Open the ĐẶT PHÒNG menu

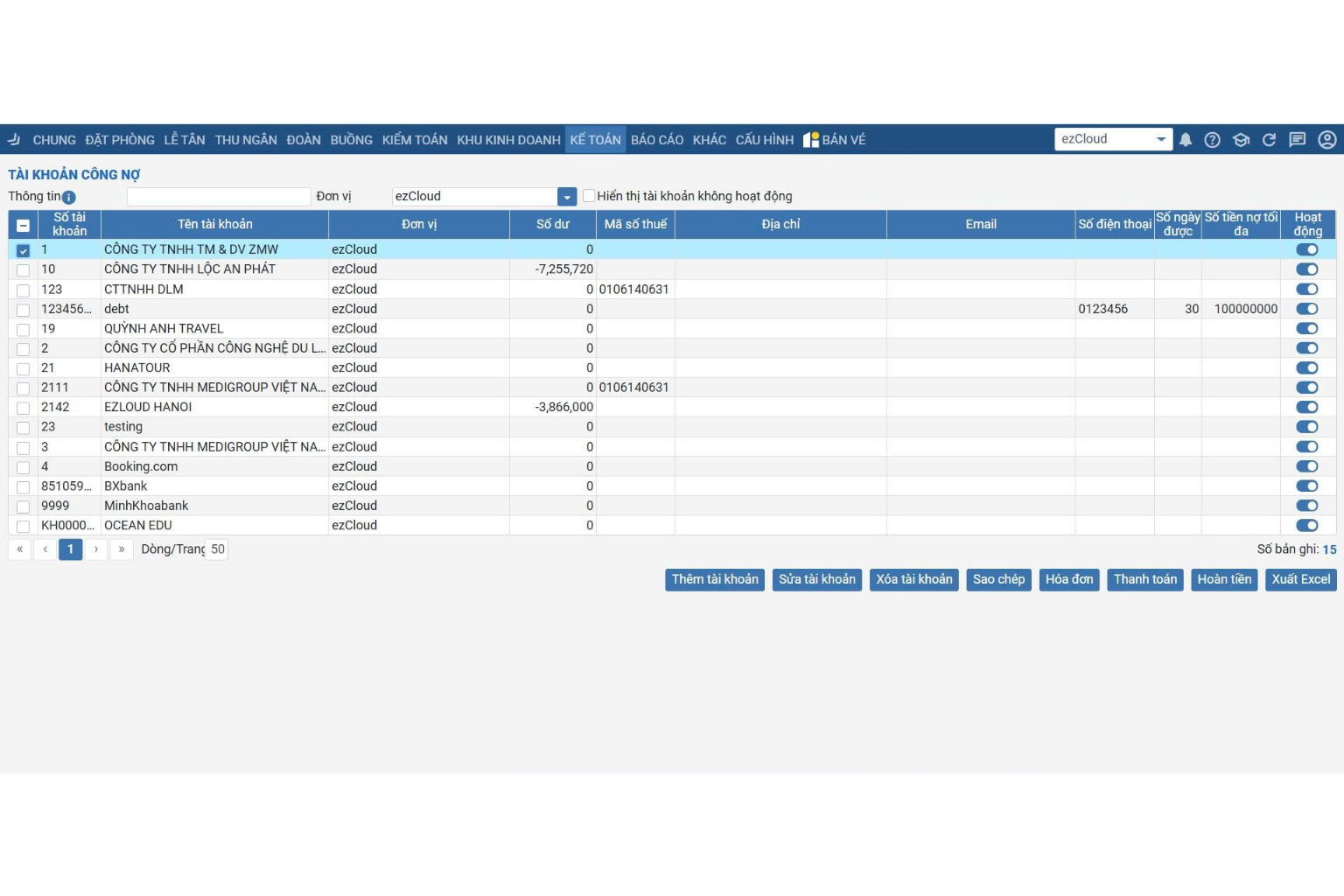(120, 140)
